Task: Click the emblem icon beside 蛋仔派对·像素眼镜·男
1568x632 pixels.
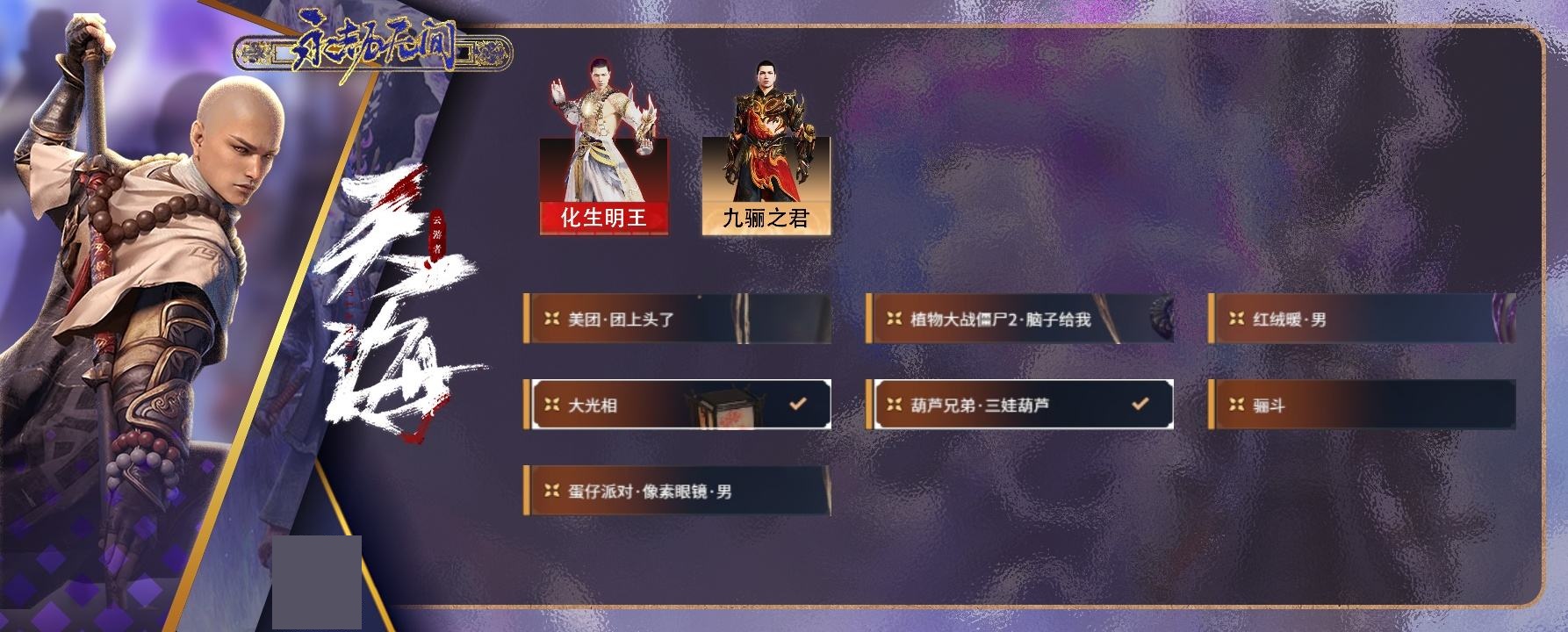Action: (x=551, y=491)
